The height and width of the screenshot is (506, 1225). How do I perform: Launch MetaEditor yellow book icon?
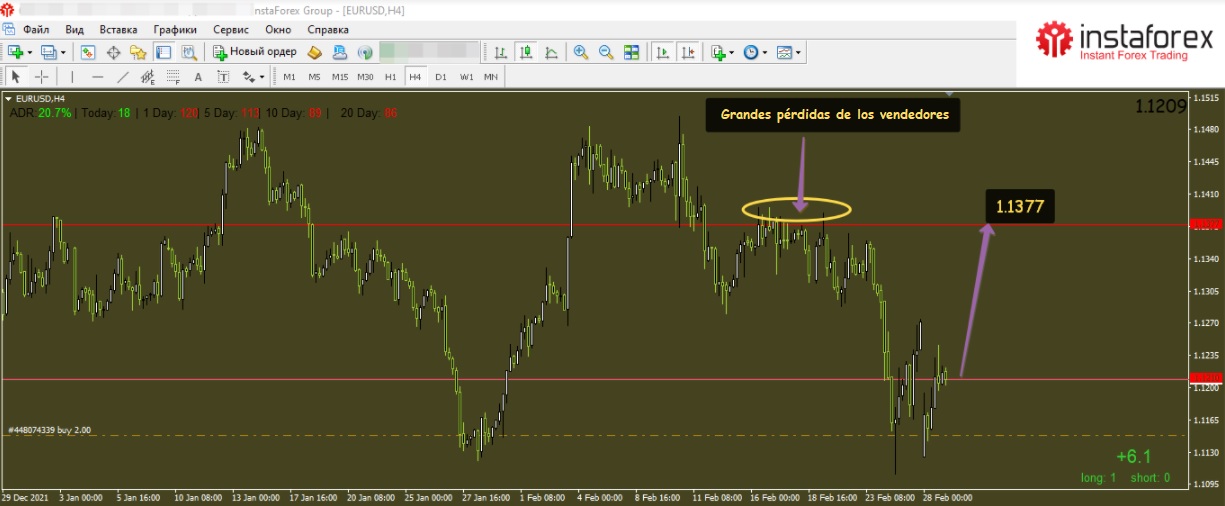[315, 52]
